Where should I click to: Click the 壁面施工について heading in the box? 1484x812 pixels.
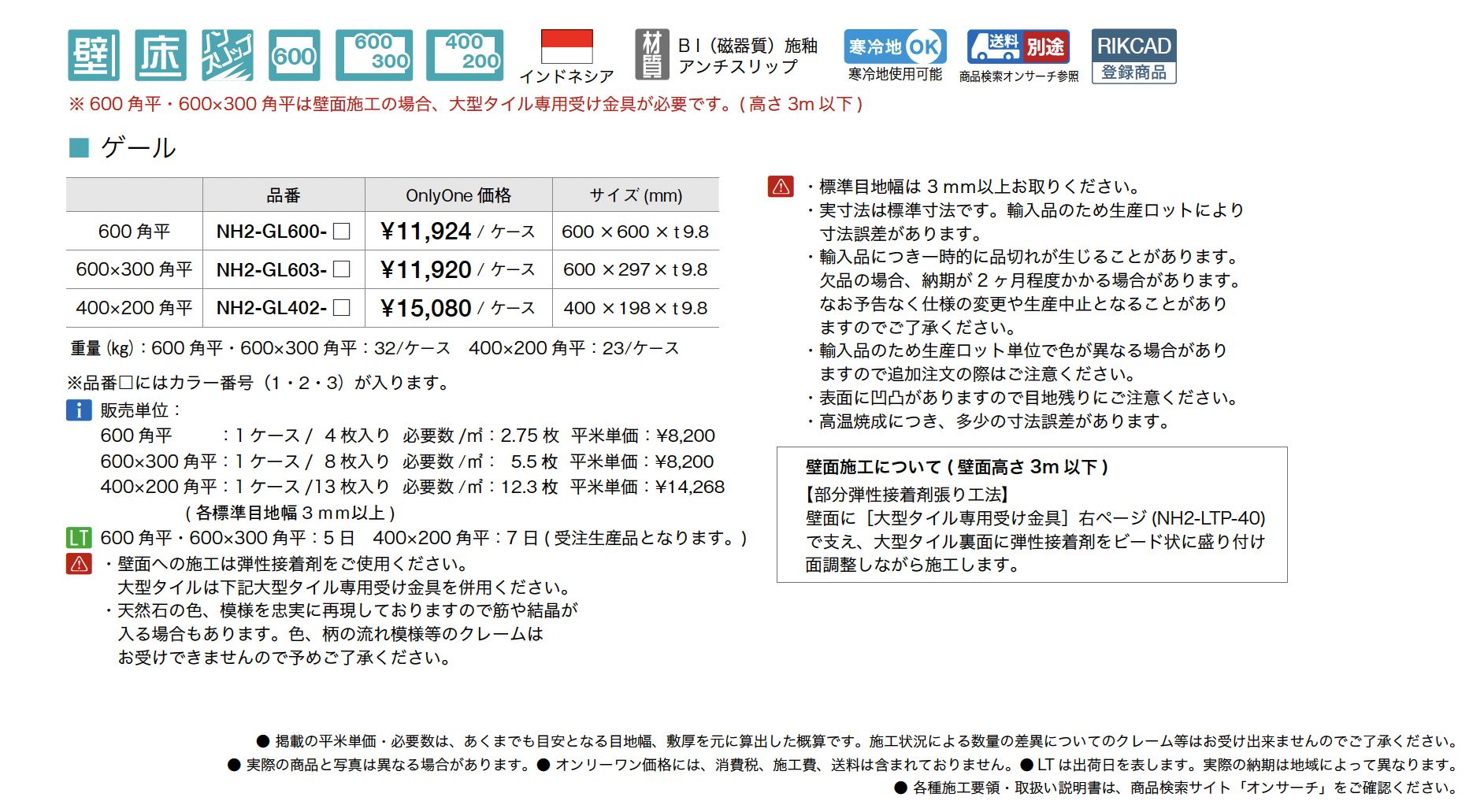[956, 467]
